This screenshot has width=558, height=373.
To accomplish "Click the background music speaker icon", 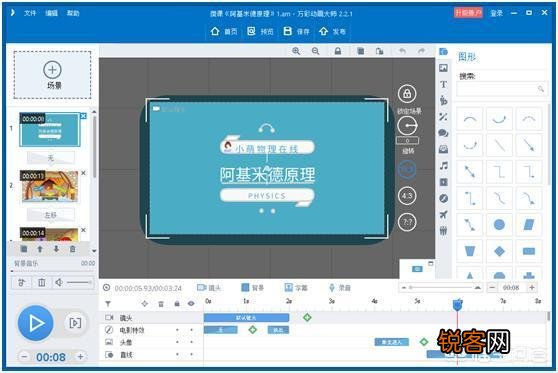I will (59, 283).
